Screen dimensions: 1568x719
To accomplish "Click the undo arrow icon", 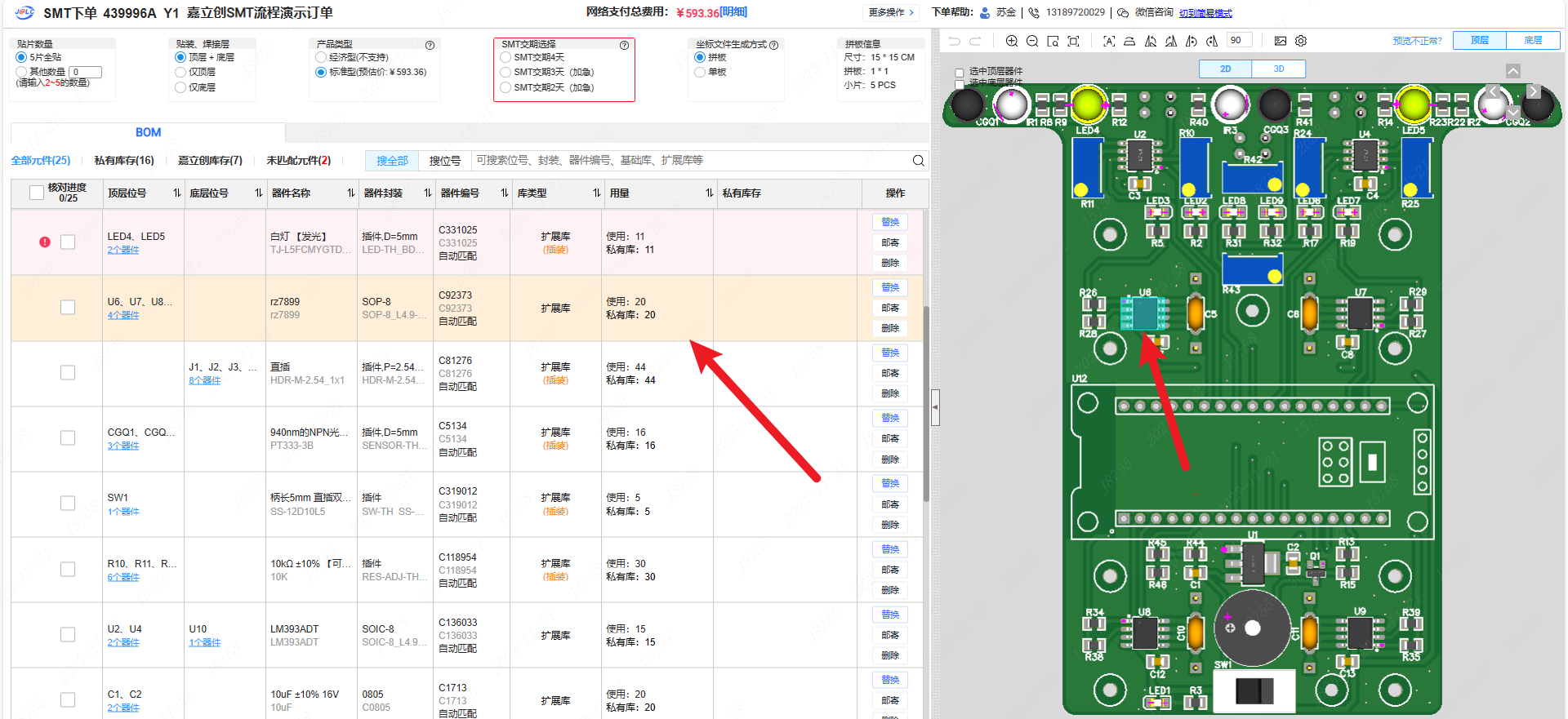I will 955,41.
